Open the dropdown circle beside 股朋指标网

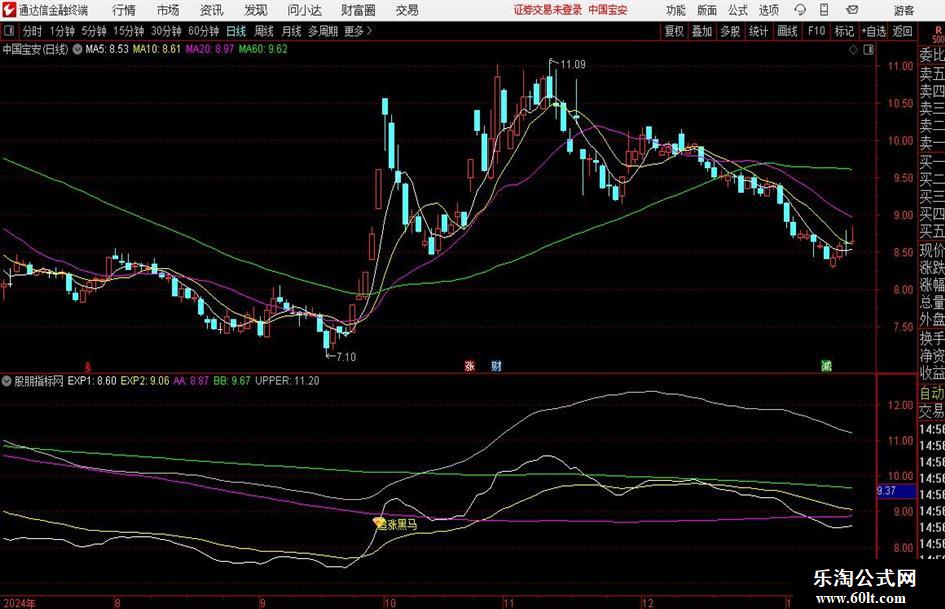[7, 380]
